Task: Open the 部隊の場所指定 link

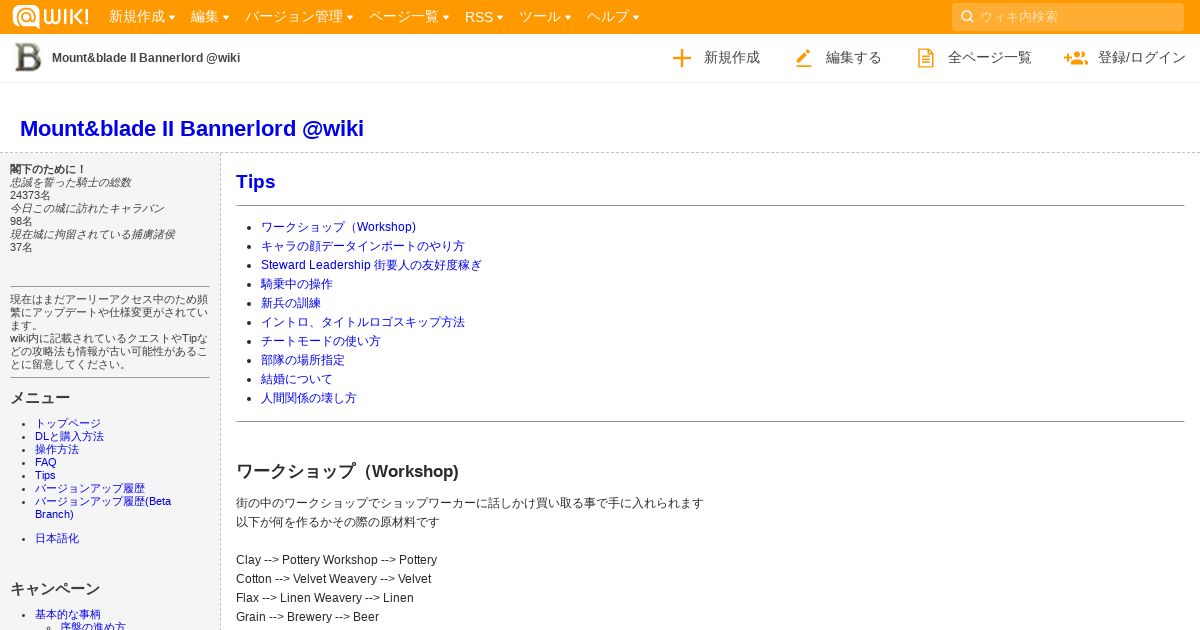Action: point(303,360)
